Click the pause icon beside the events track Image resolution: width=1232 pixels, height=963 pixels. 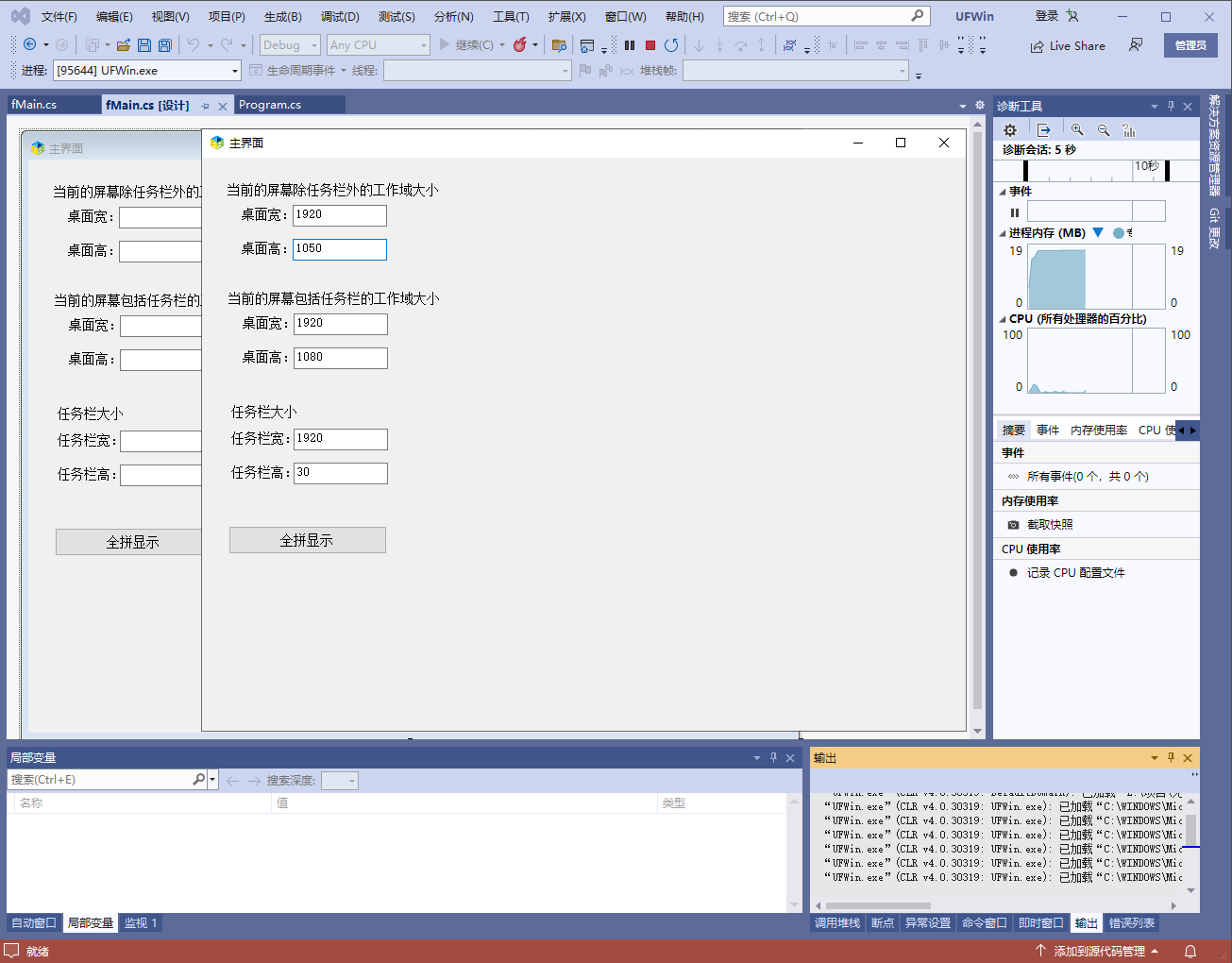1015,212
